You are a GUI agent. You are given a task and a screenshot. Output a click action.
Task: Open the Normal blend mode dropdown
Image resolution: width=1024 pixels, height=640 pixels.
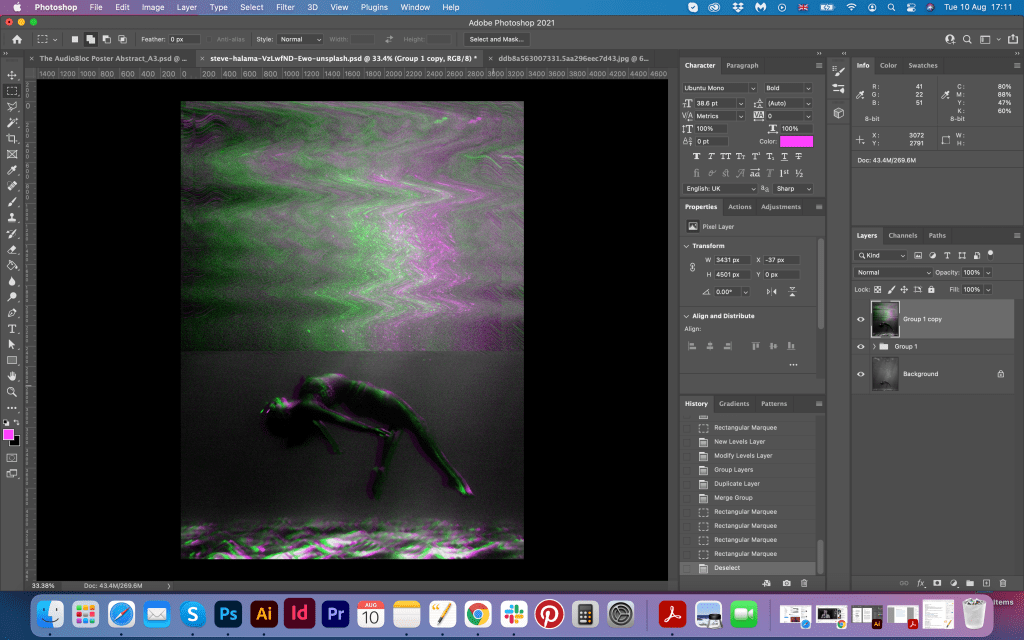(893, 272)
